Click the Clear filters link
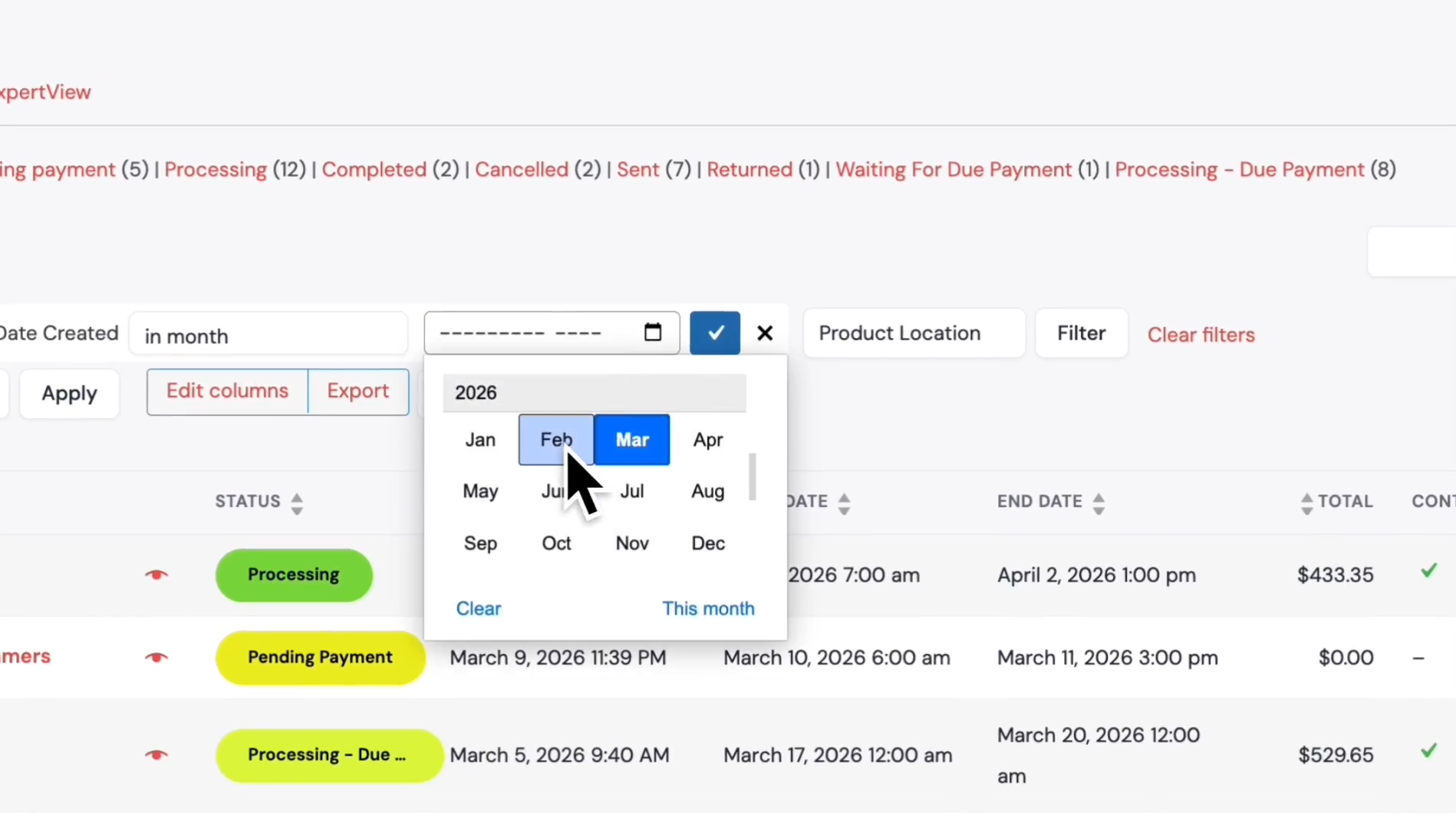This screenshot has width=1456, height=828. point(1201,335)
